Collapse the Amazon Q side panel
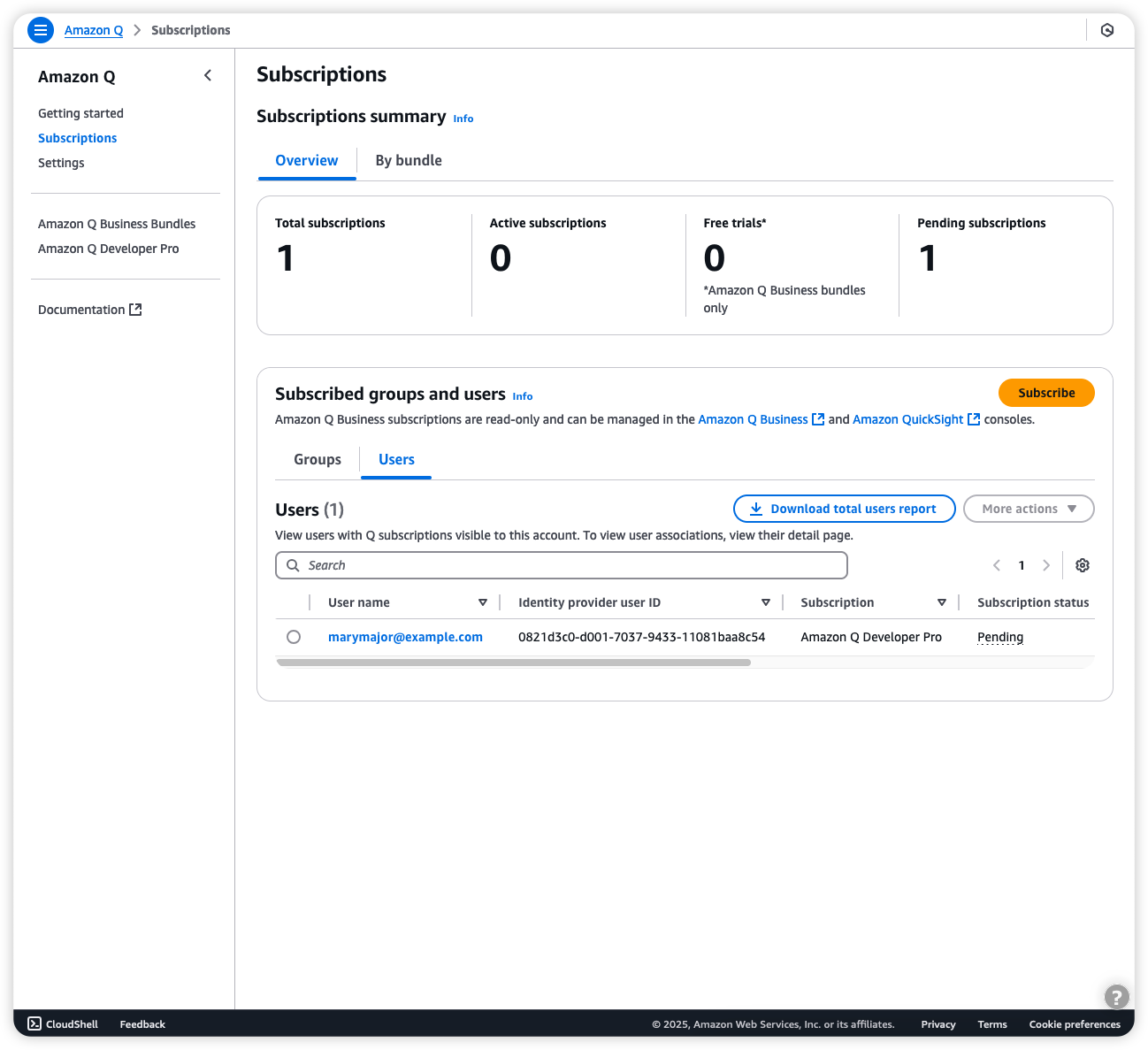This screenshot has height=1050, width=1148. coord(208,76)
